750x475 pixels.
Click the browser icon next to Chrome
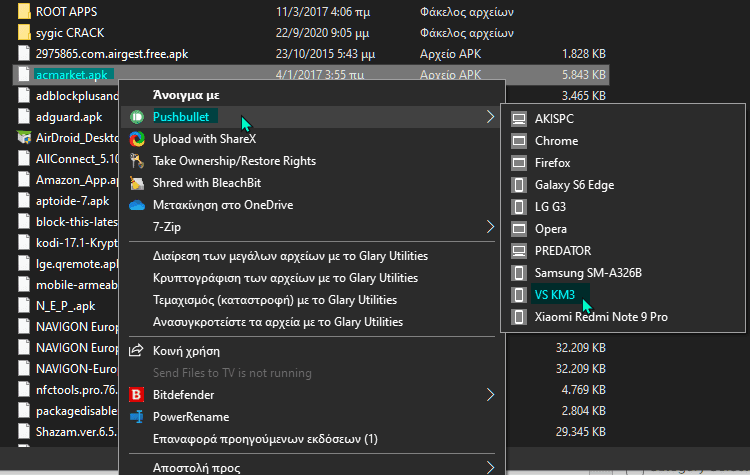click(519, 141)
